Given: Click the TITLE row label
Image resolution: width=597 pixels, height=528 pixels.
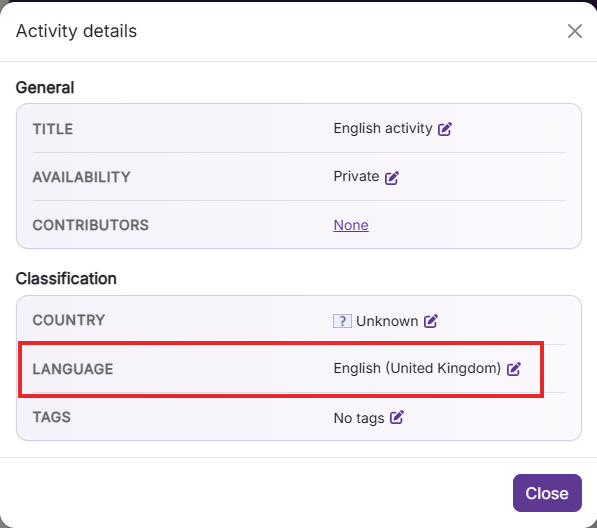Looking at the screenshot, I should pyautogui.click(x=53, y=129).
